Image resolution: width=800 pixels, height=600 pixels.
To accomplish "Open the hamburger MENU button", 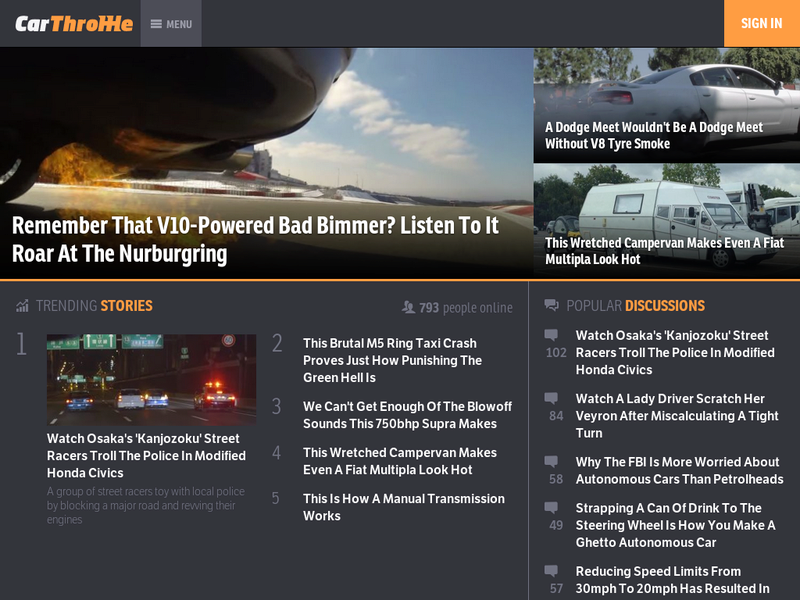I will coord(171,24).
